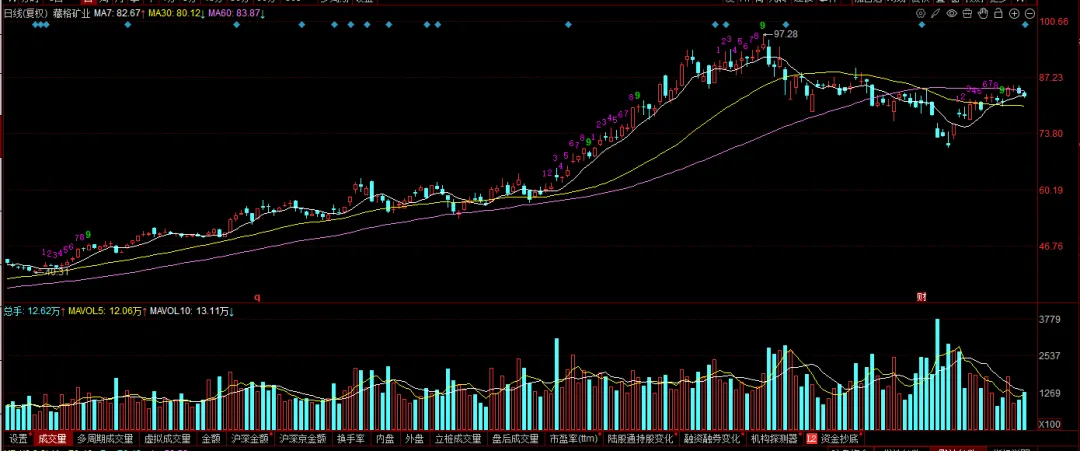Switch to 立桩成交量 tab

(458, 439)
